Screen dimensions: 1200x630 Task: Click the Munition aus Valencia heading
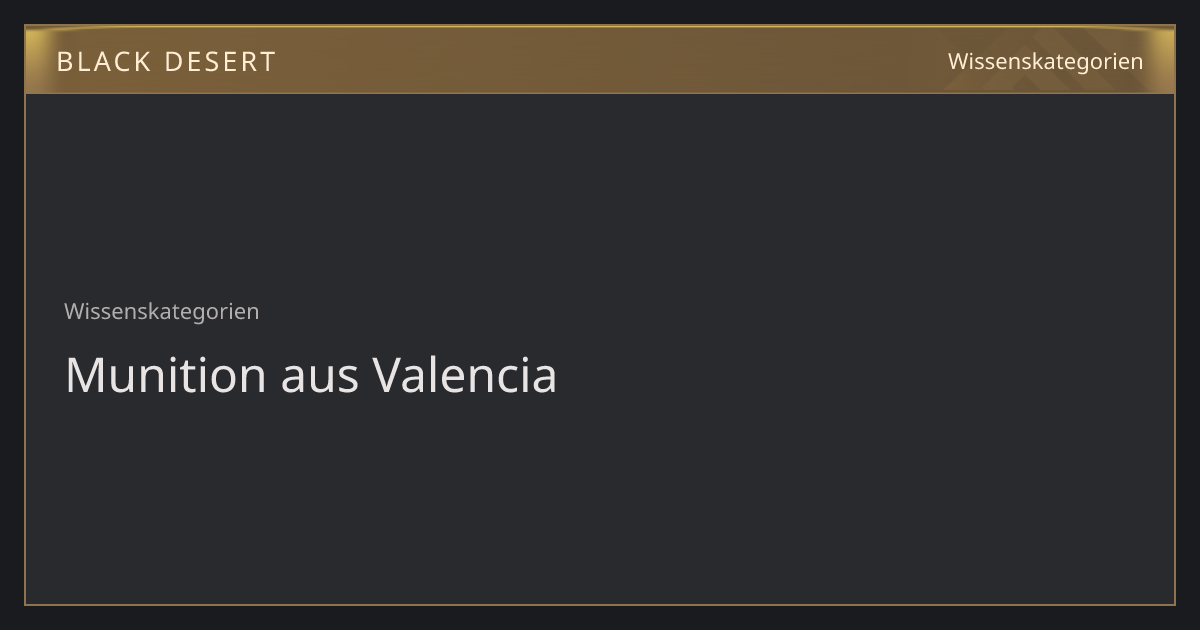point(310,375)
